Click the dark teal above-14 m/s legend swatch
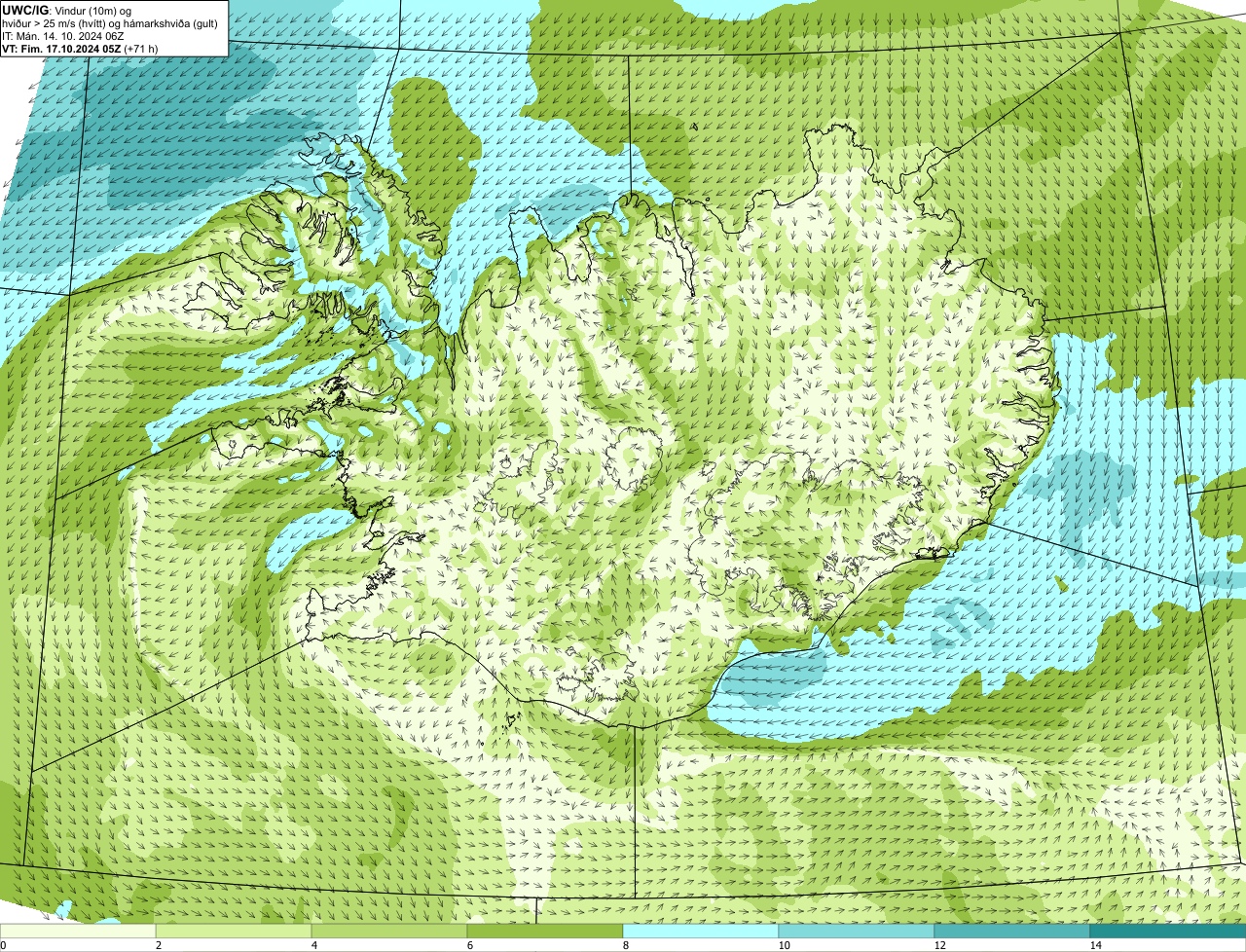Image resolution: width=1246 pixels, height=952 pixels. click(1168, 931)
